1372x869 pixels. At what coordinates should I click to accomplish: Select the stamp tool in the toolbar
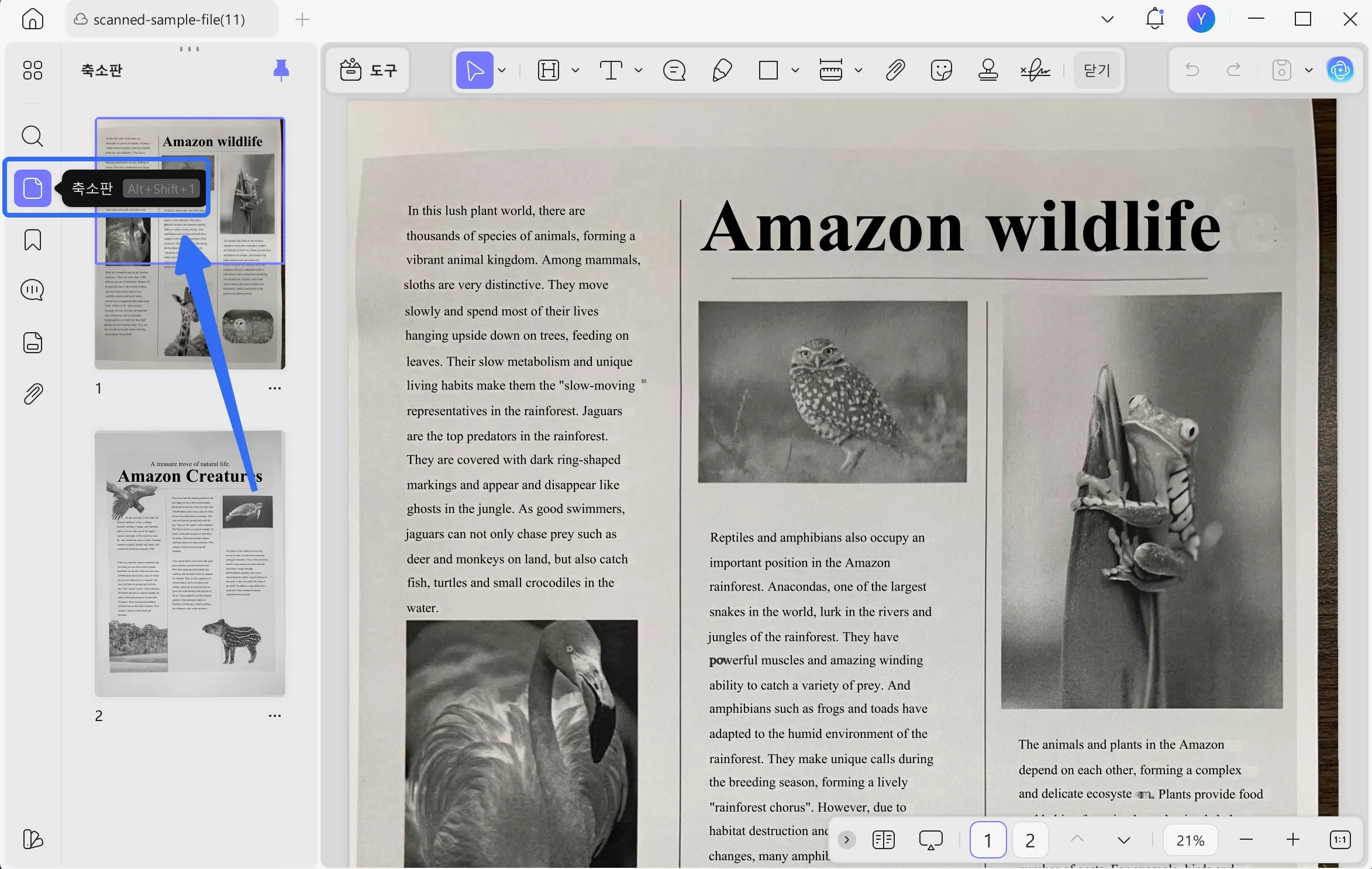click(988, 71)
